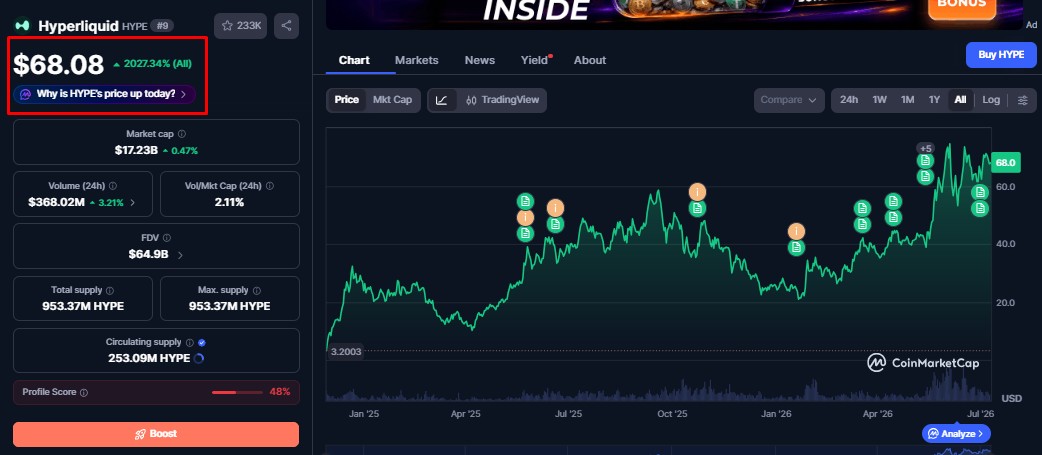Open FDV info icon

pos(167,238)
